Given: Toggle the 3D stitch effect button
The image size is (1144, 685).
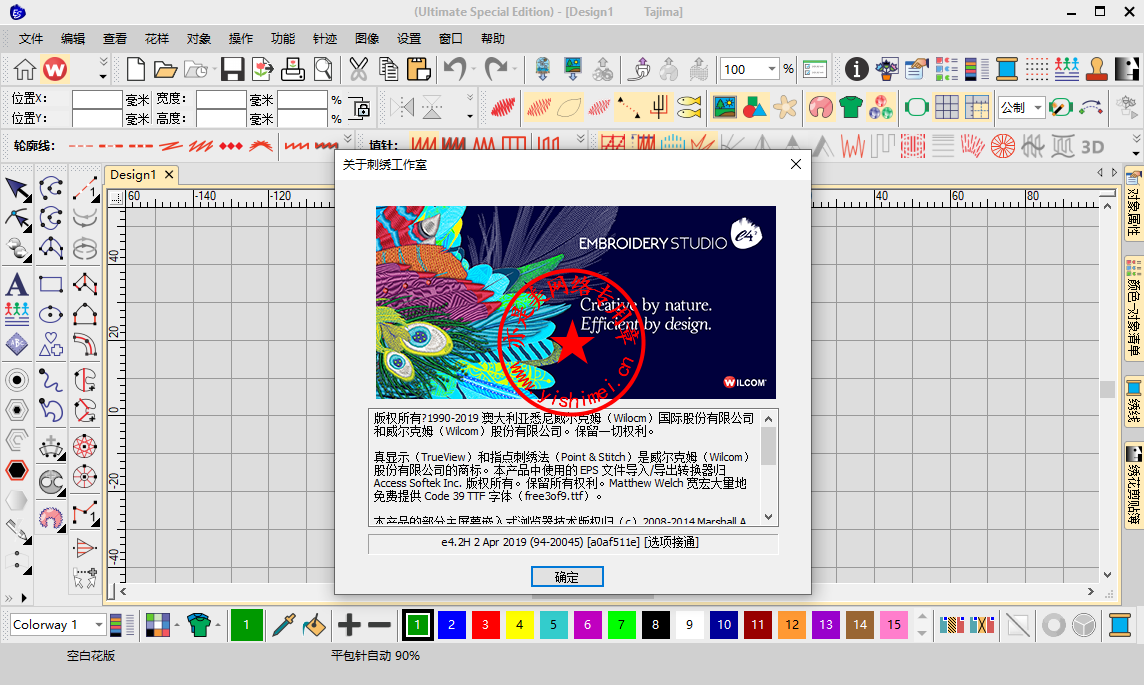Looking at the screenshot, I should click(x=1092, y=147).
